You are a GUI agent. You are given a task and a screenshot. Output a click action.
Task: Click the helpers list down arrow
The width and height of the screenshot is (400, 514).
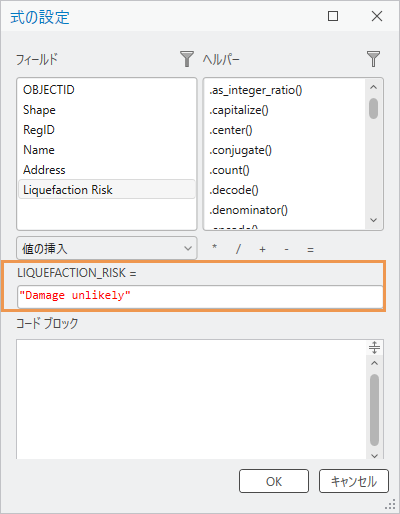(374, 220)
